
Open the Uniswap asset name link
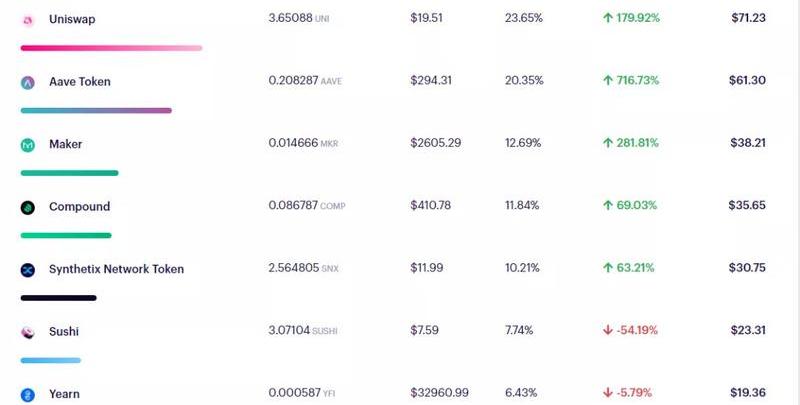(x=72, y=19)
